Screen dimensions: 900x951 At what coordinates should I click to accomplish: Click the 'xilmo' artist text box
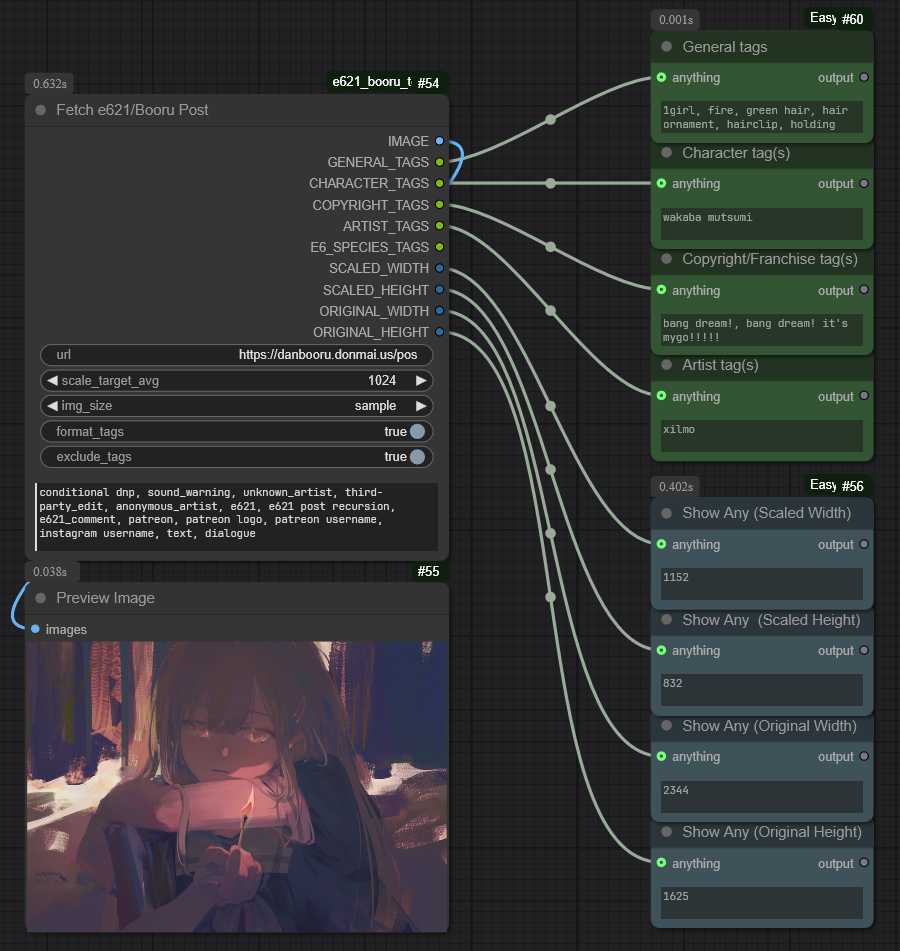click(x=762, y=436)
